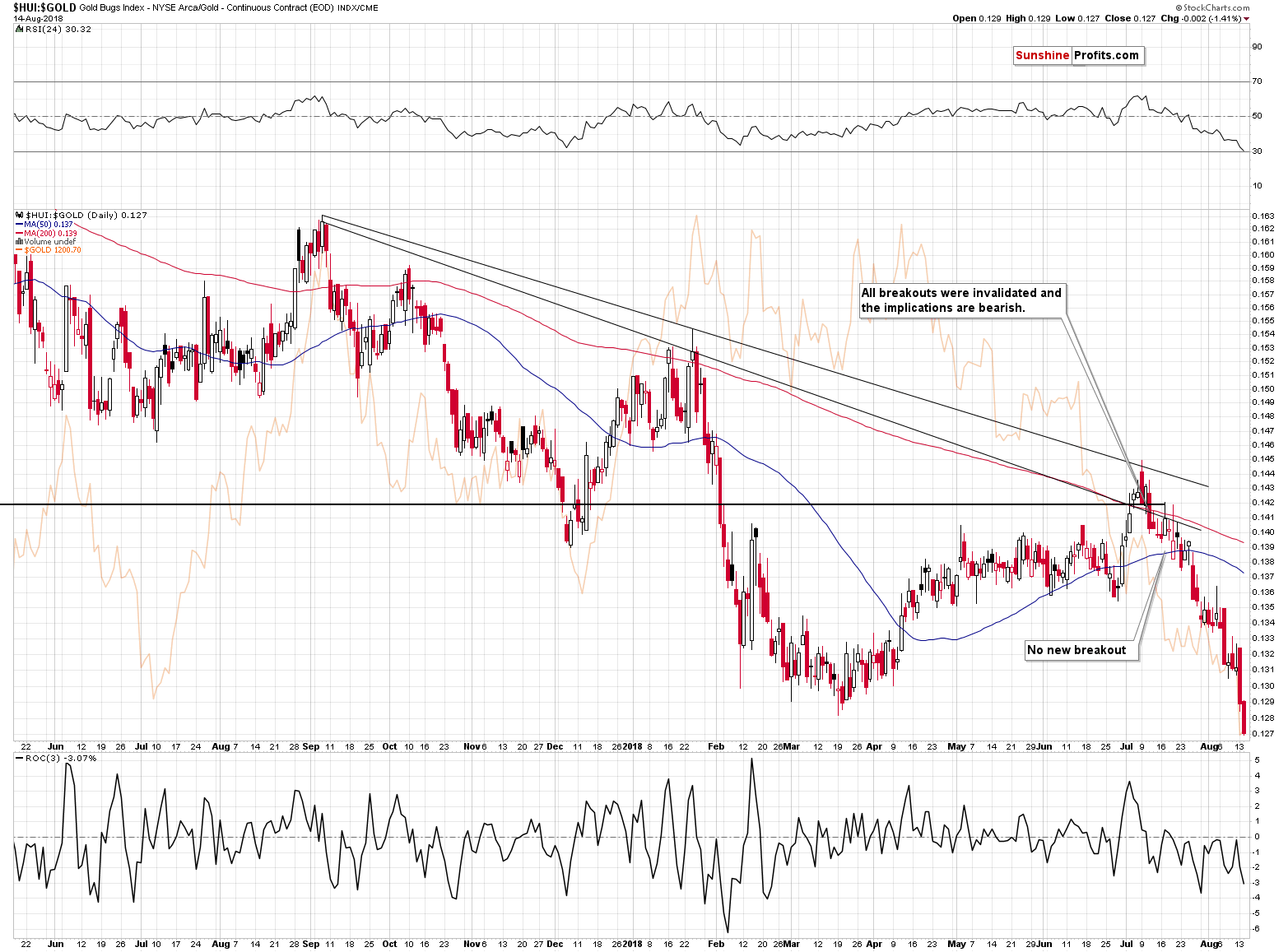1288x952 pixels.
Task: Click the '2018' year label on upper date axis
Action: tap(632, 747)
